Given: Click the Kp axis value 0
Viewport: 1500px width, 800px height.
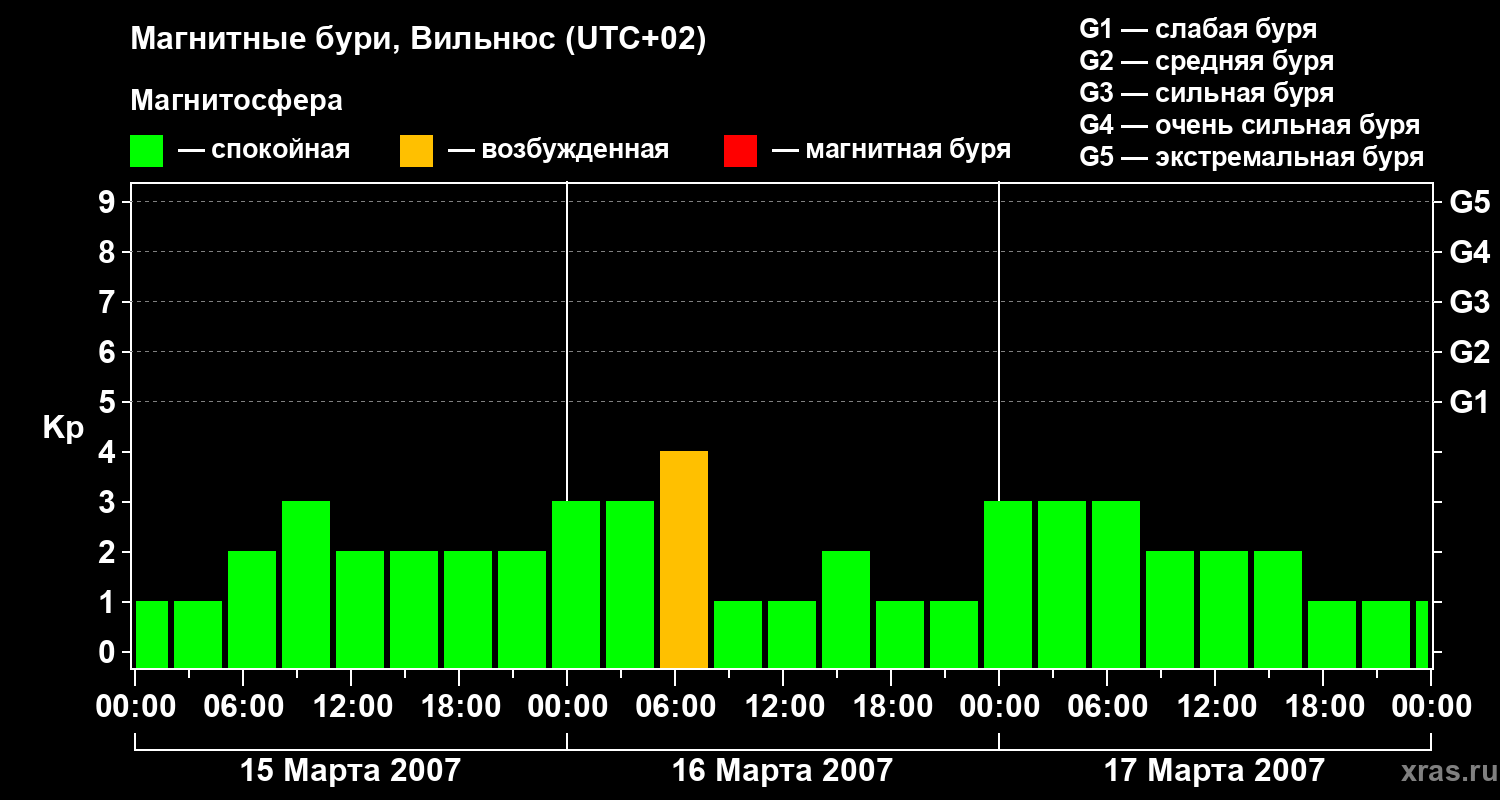Looking at the screenshot, I should pyautogui.click(x=109, y=652).
